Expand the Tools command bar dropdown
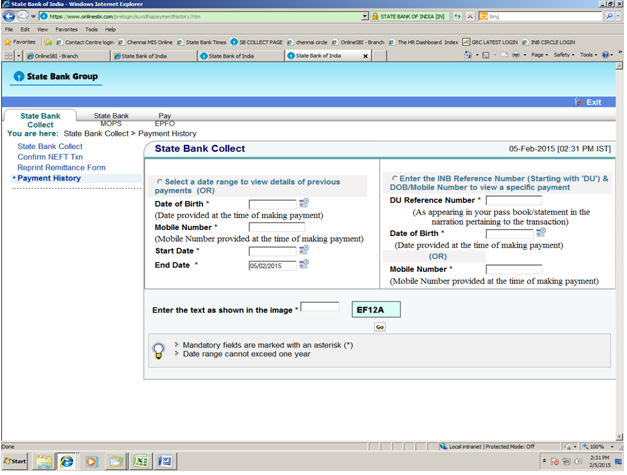Image resolution: width=627 pixels, height=475 pixels. (x=588, y=55)
